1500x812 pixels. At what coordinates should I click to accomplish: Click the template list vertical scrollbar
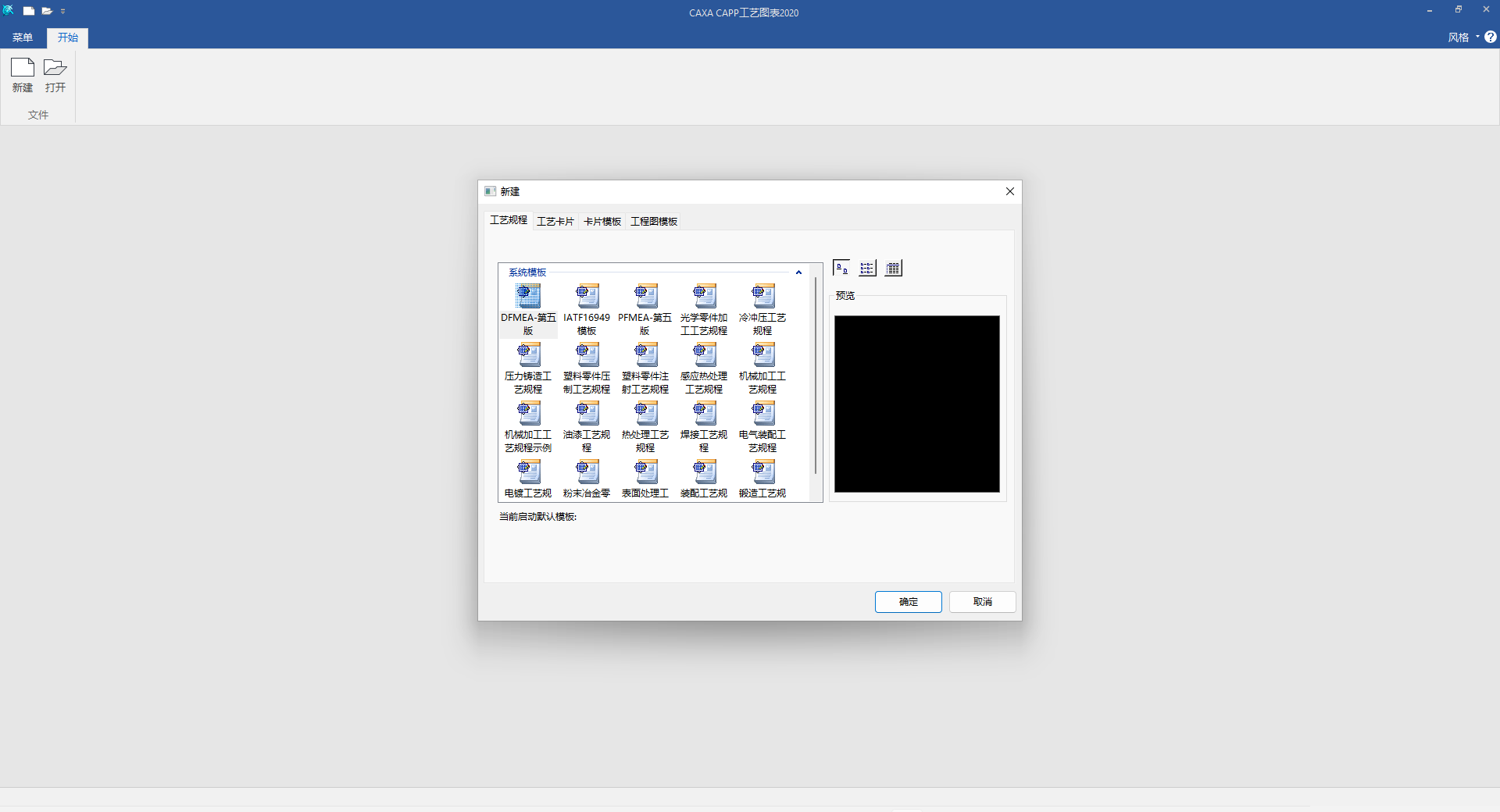click(x=816, y=375)
